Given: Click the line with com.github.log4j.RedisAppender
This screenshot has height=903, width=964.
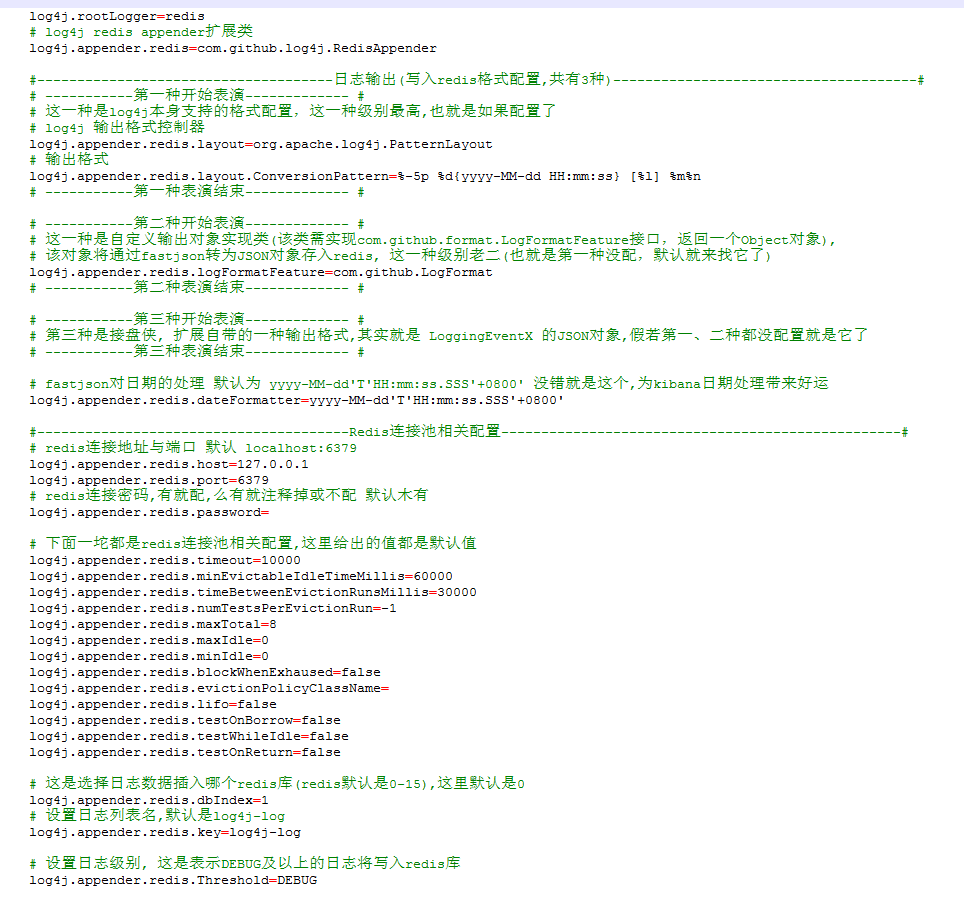Looking at the screenshot, I should click(x=233, y=48).
